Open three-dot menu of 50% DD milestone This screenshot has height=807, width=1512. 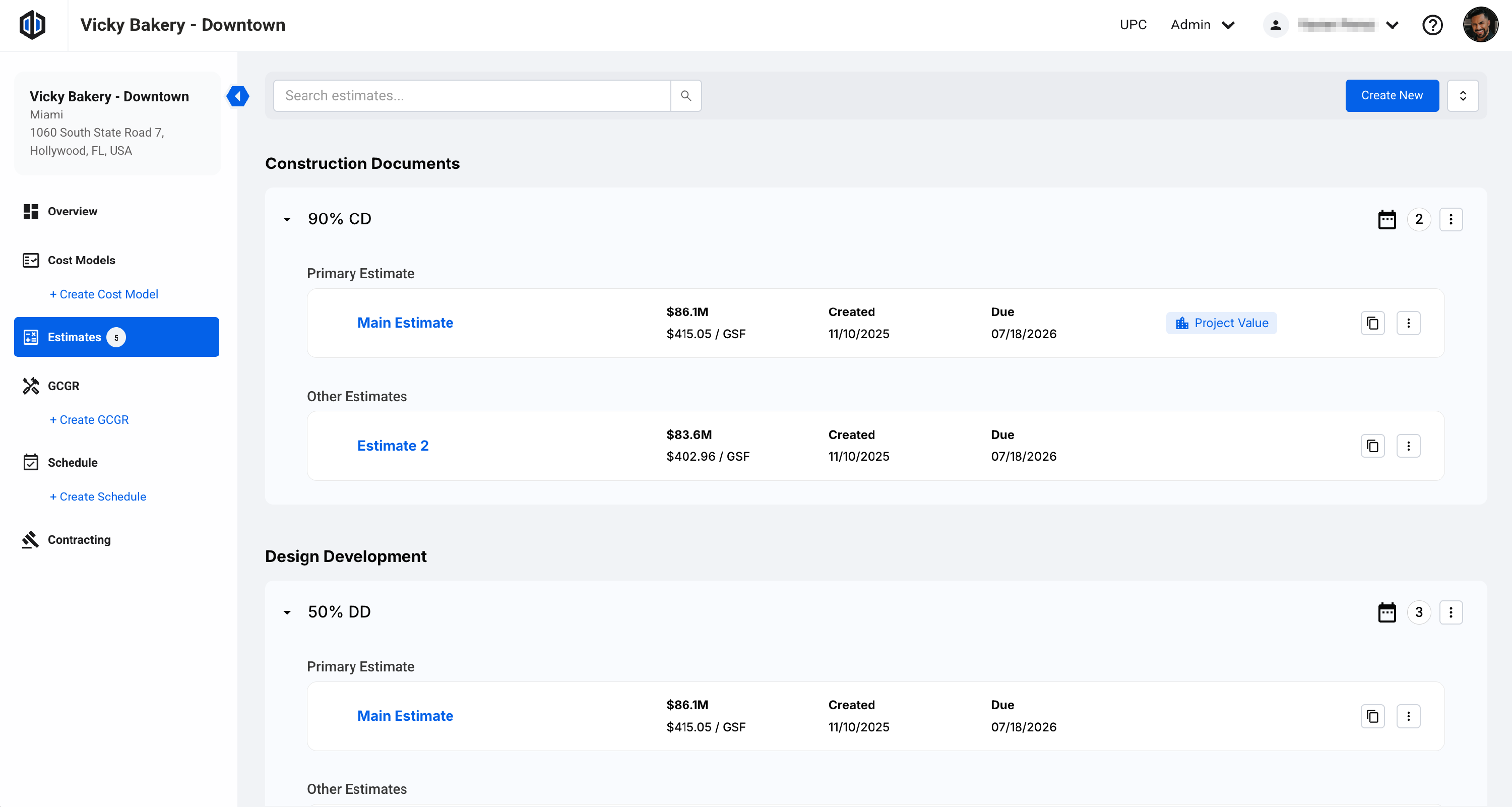click(x=1451, y=613)
